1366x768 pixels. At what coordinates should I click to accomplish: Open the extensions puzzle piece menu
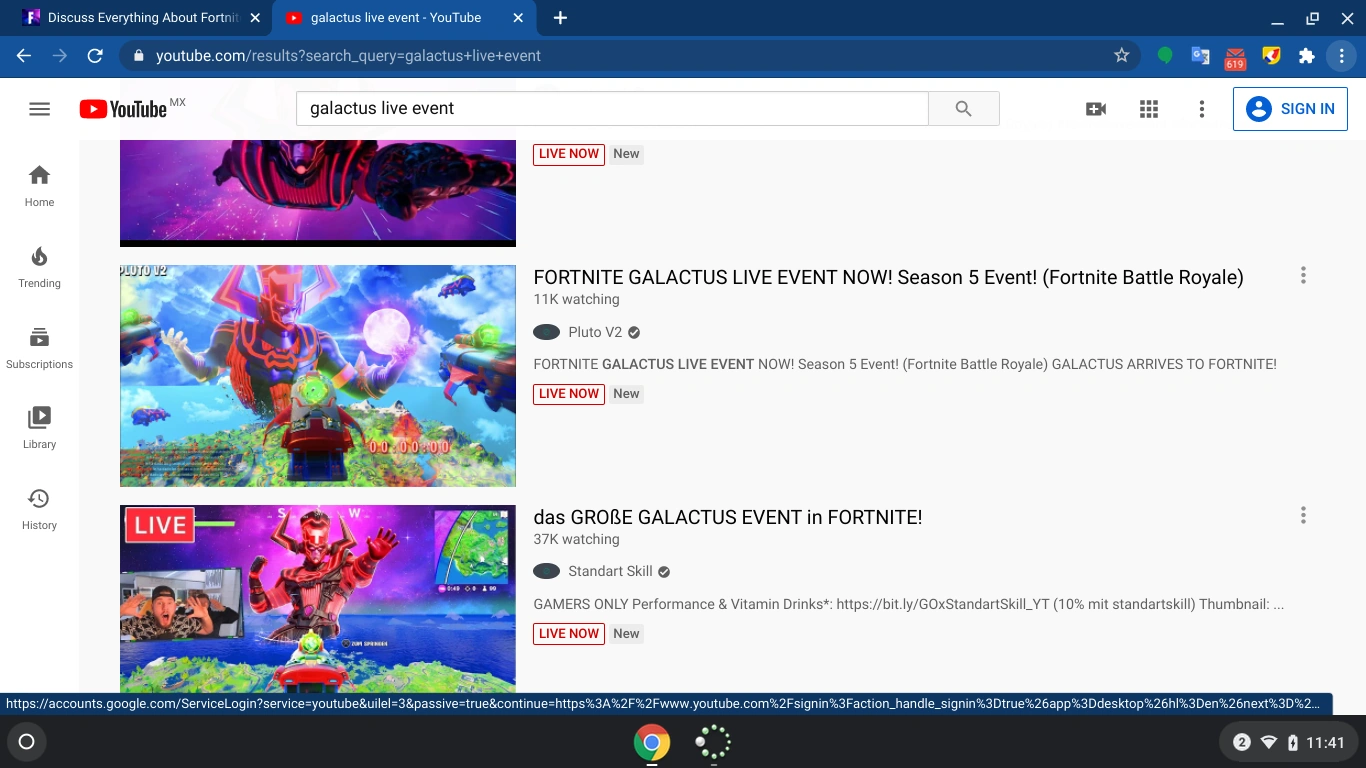tap(1306, 56)
